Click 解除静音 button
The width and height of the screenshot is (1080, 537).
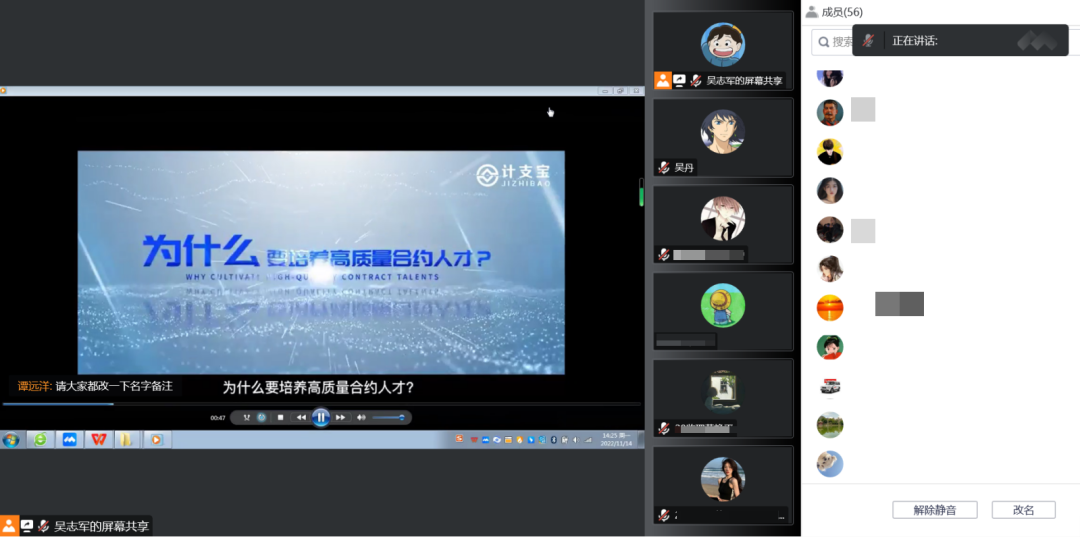tap(935, 510)
